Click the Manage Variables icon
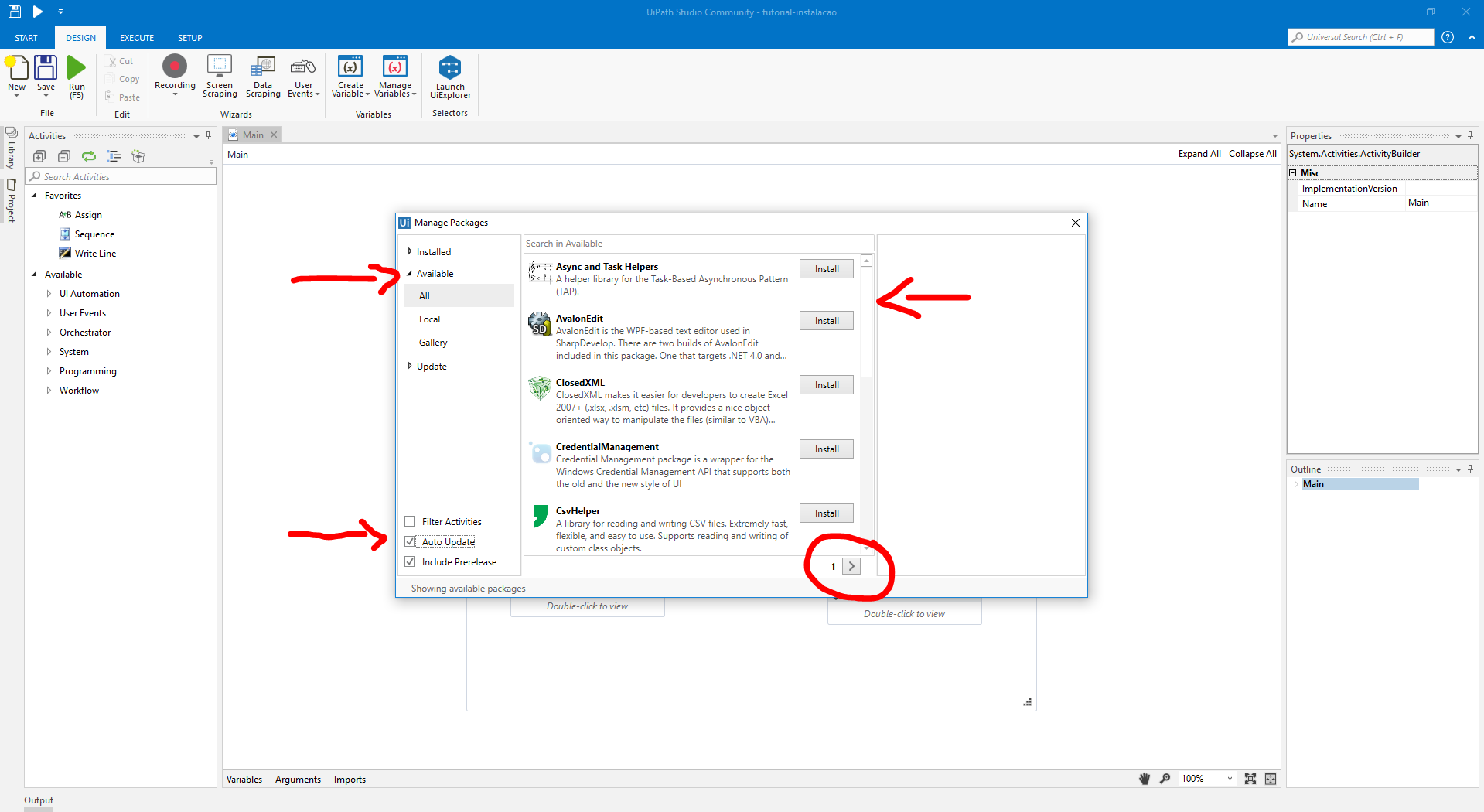 pyautogui.click(x=395, y=67)
